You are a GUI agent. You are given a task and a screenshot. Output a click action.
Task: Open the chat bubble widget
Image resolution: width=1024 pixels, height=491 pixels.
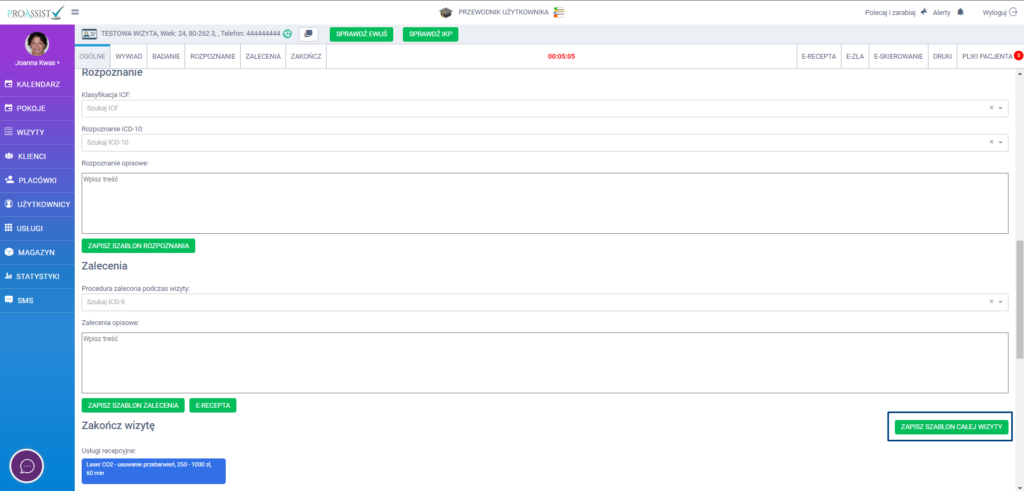click(x=27, y=466)
